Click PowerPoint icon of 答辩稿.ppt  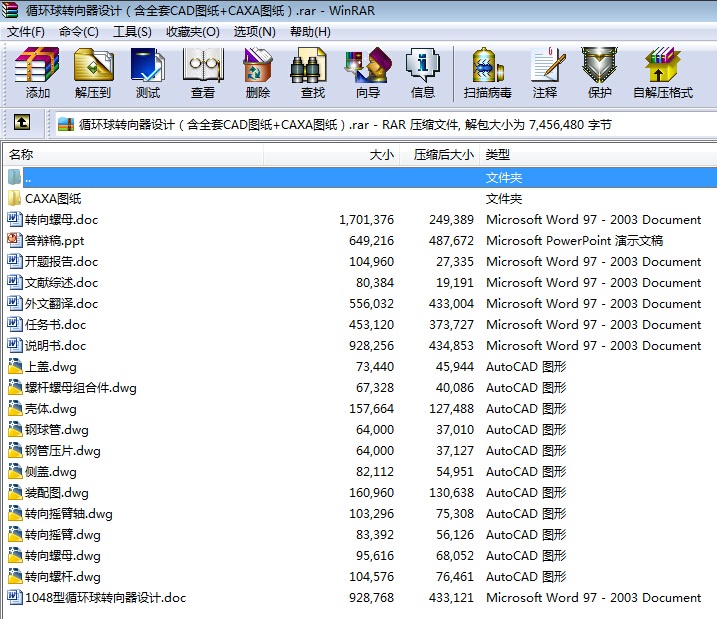click(x=15, y=240)
